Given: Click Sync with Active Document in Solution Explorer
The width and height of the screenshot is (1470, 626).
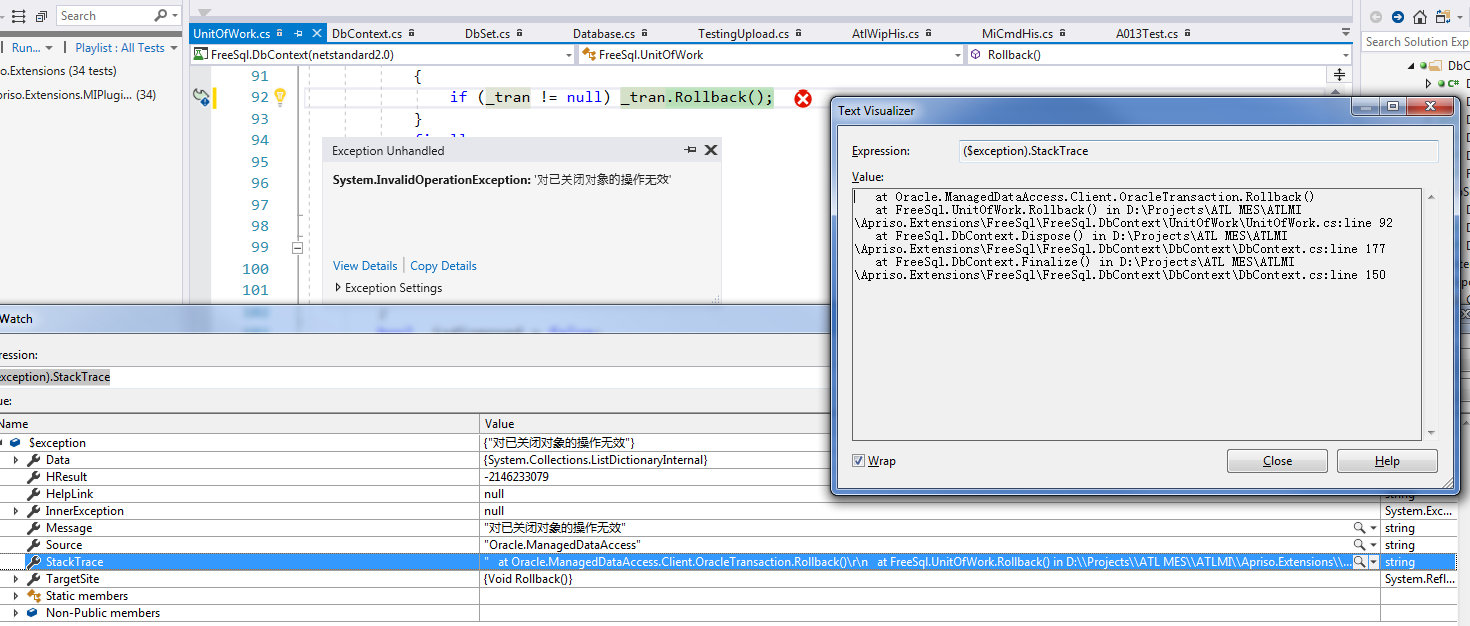Looking at the screenshot, I should click(1442, 16).
